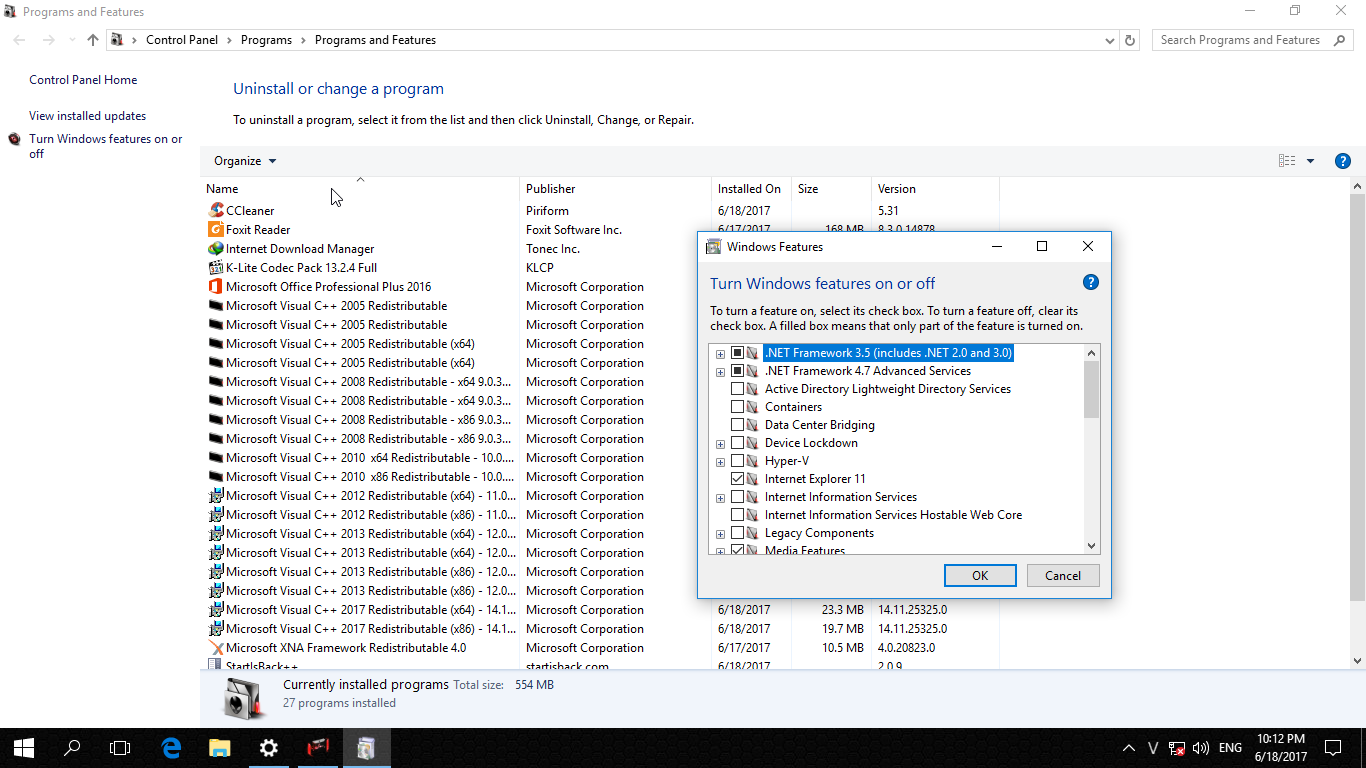Image resolution: width=1366 pixels, height=768 pixels.
Task: Click the K-Lite Codec Pack icon
Action: (216, 268)
